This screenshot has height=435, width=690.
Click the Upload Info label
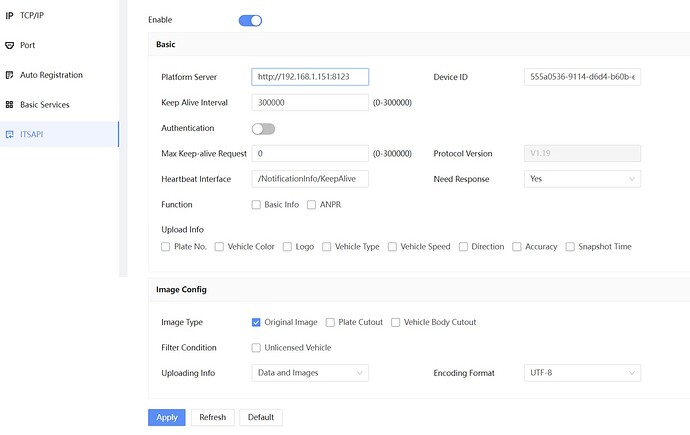click(182, 230)
